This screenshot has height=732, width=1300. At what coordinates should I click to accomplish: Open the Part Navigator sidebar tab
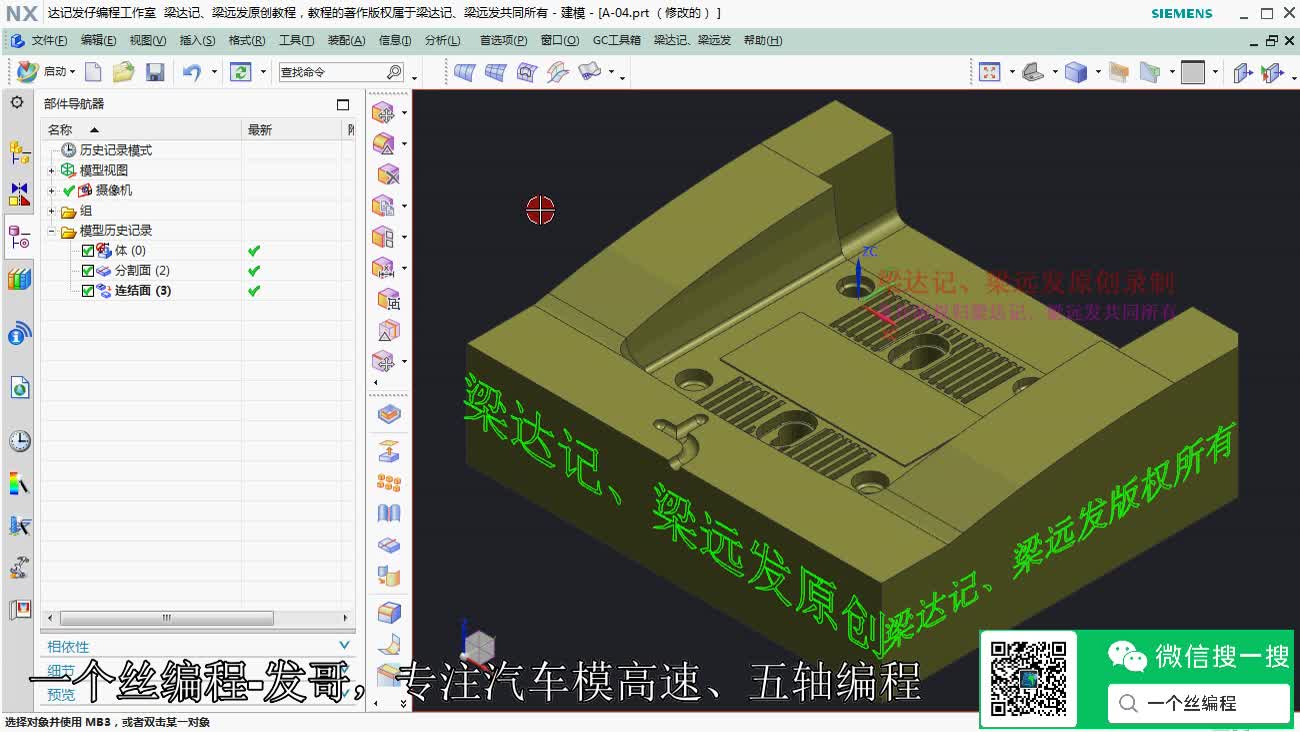coord(19,238)
